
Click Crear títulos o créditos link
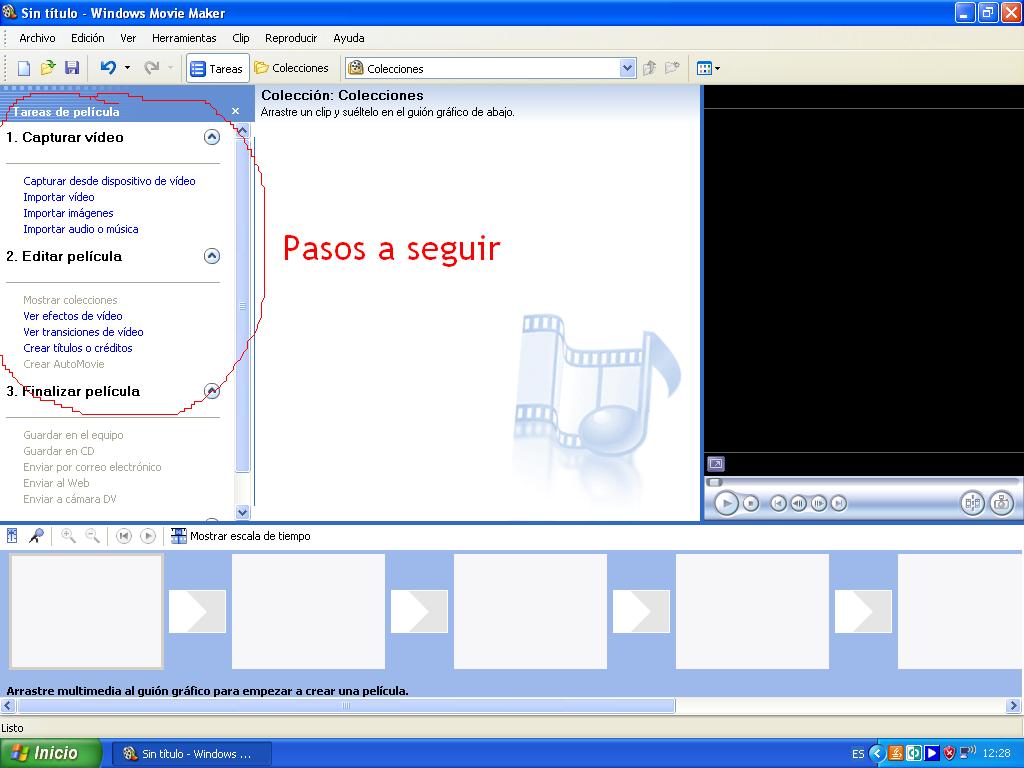[x=78, y=348]
